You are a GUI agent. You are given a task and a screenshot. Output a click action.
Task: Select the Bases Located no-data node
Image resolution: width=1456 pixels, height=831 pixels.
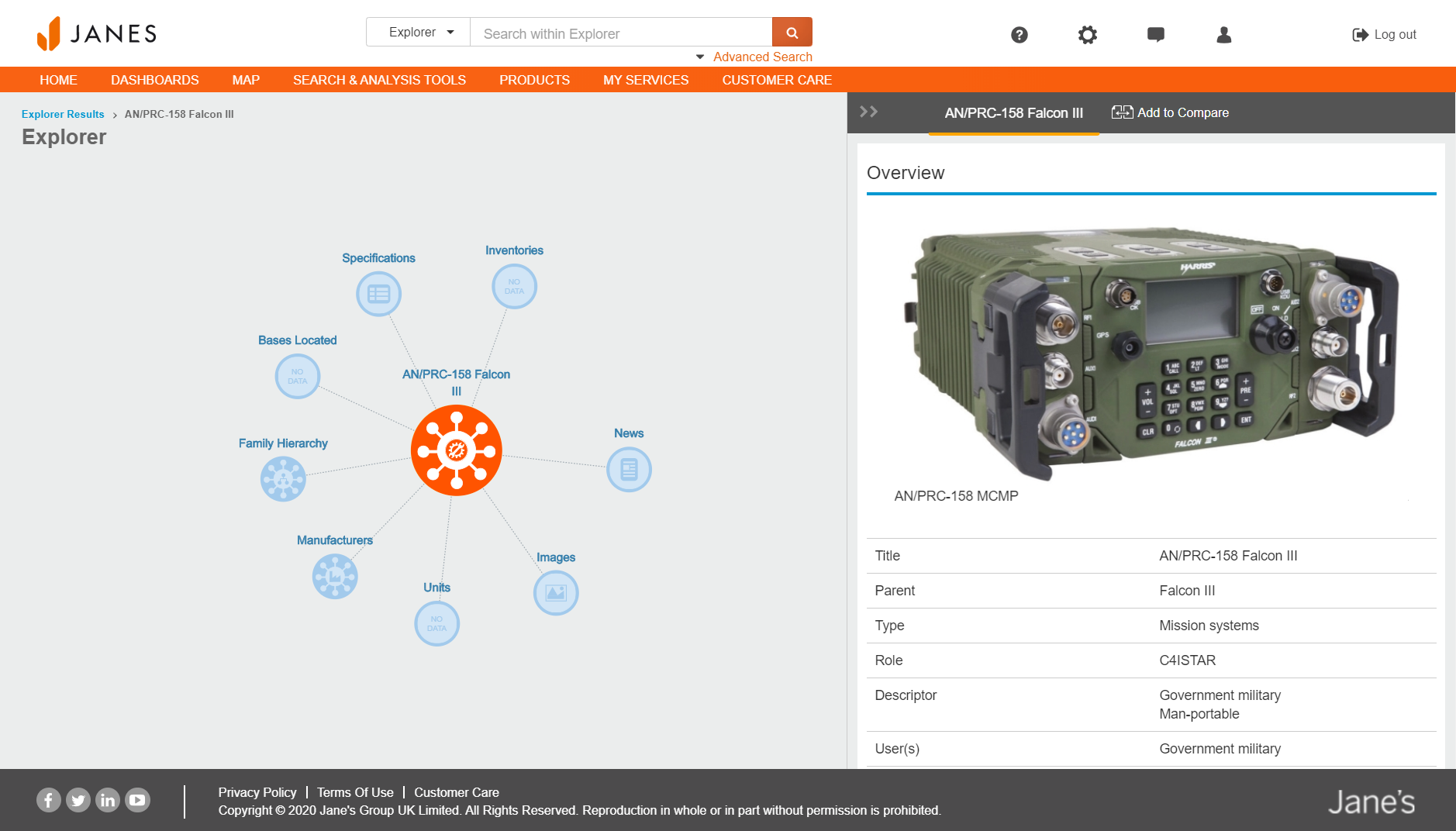coord(298,376)
